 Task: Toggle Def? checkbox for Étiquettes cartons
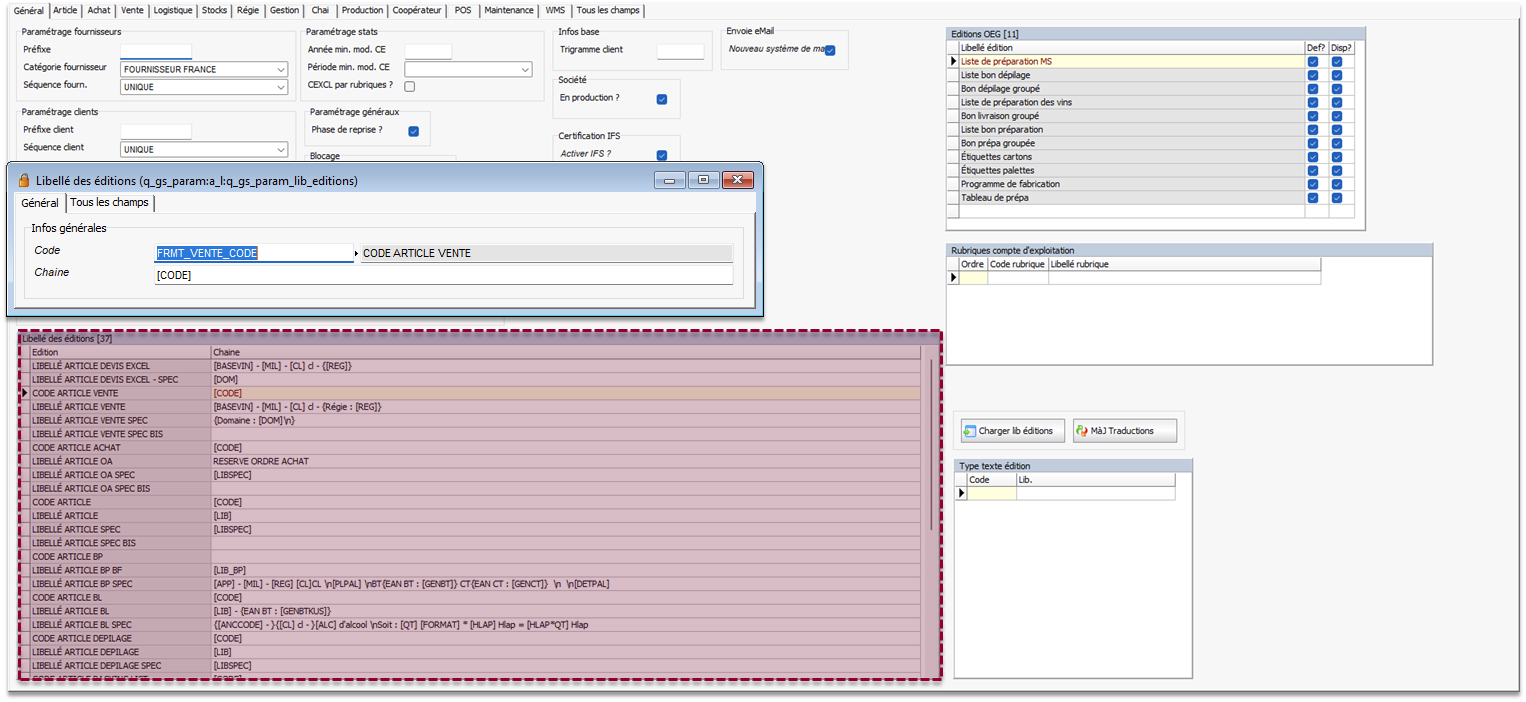pos(1313,157)
